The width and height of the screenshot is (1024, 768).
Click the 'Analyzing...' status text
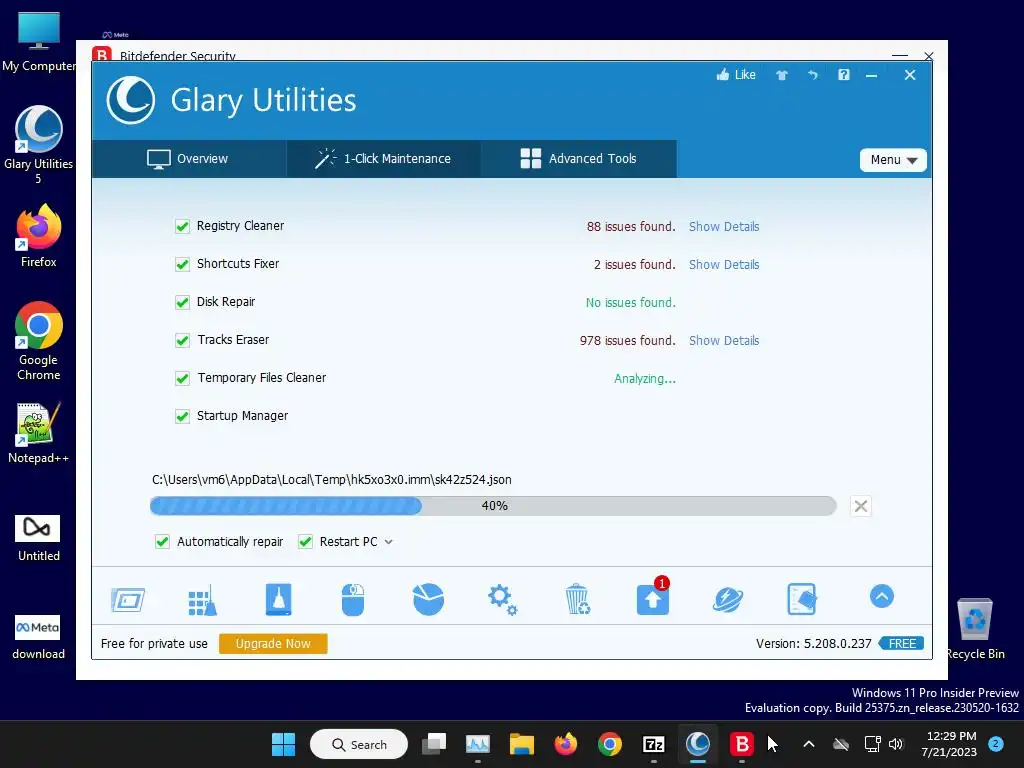point(645,379)
